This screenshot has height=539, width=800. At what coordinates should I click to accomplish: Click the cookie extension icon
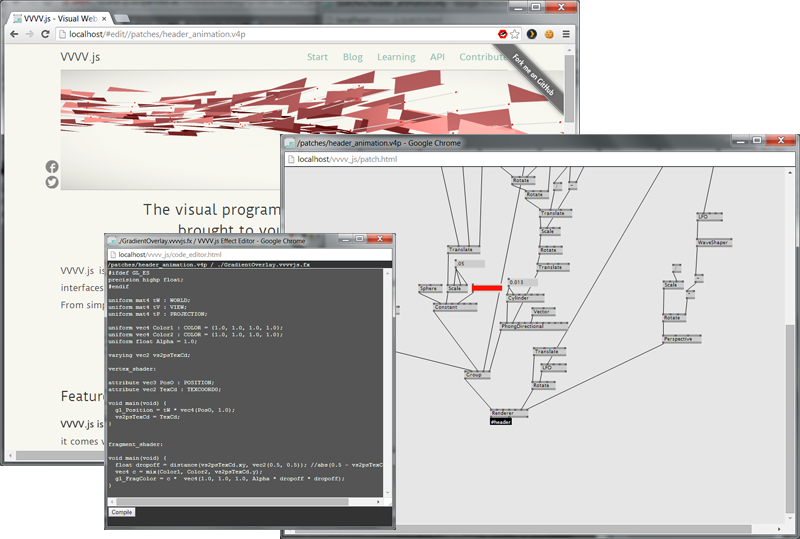549,34
